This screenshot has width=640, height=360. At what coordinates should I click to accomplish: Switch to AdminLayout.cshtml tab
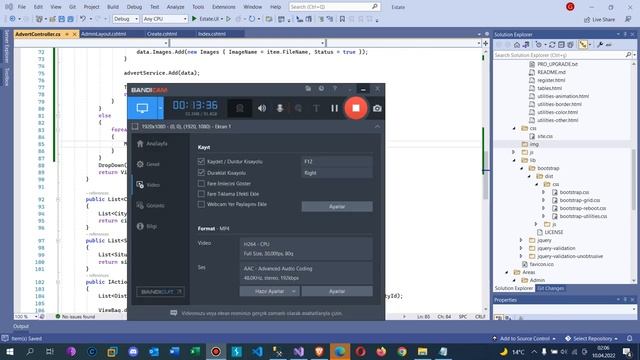point(104,34)
